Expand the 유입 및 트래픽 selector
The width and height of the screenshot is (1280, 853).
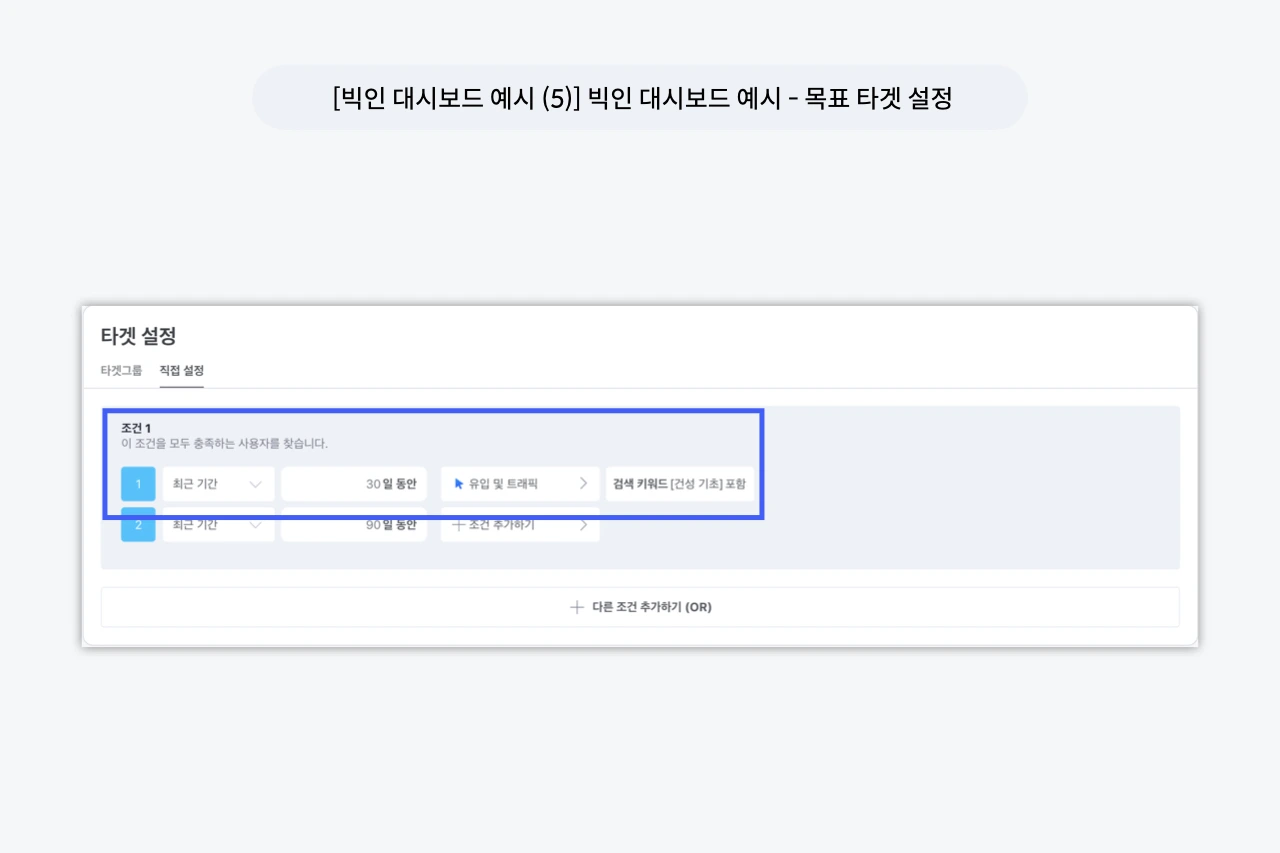click(x=520, y=484)
